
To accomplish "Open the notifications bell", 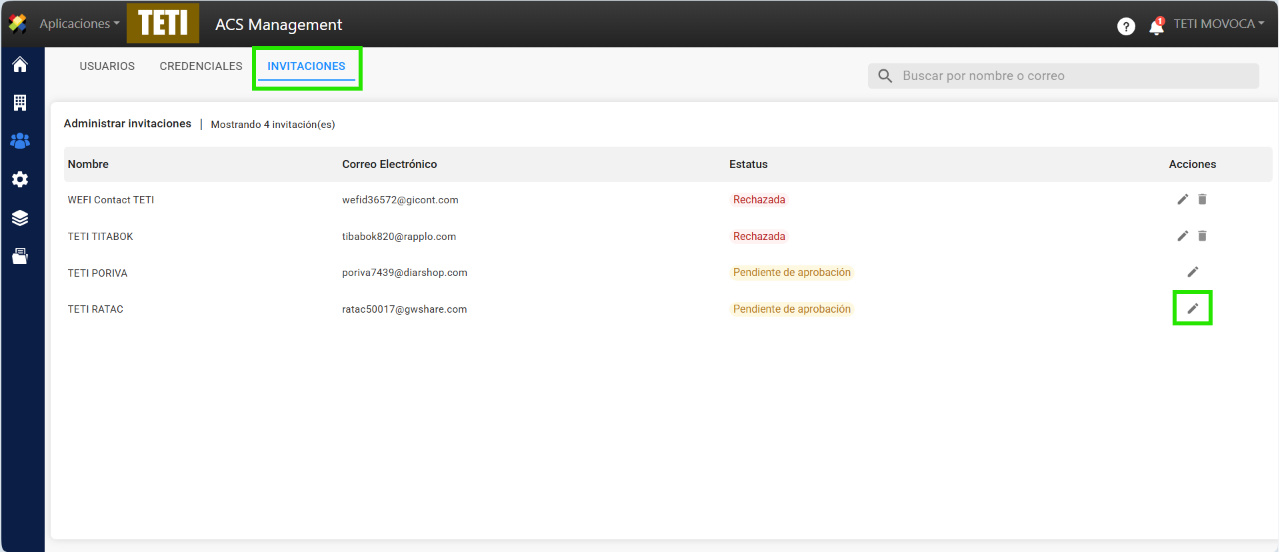I will point(1156,26).
